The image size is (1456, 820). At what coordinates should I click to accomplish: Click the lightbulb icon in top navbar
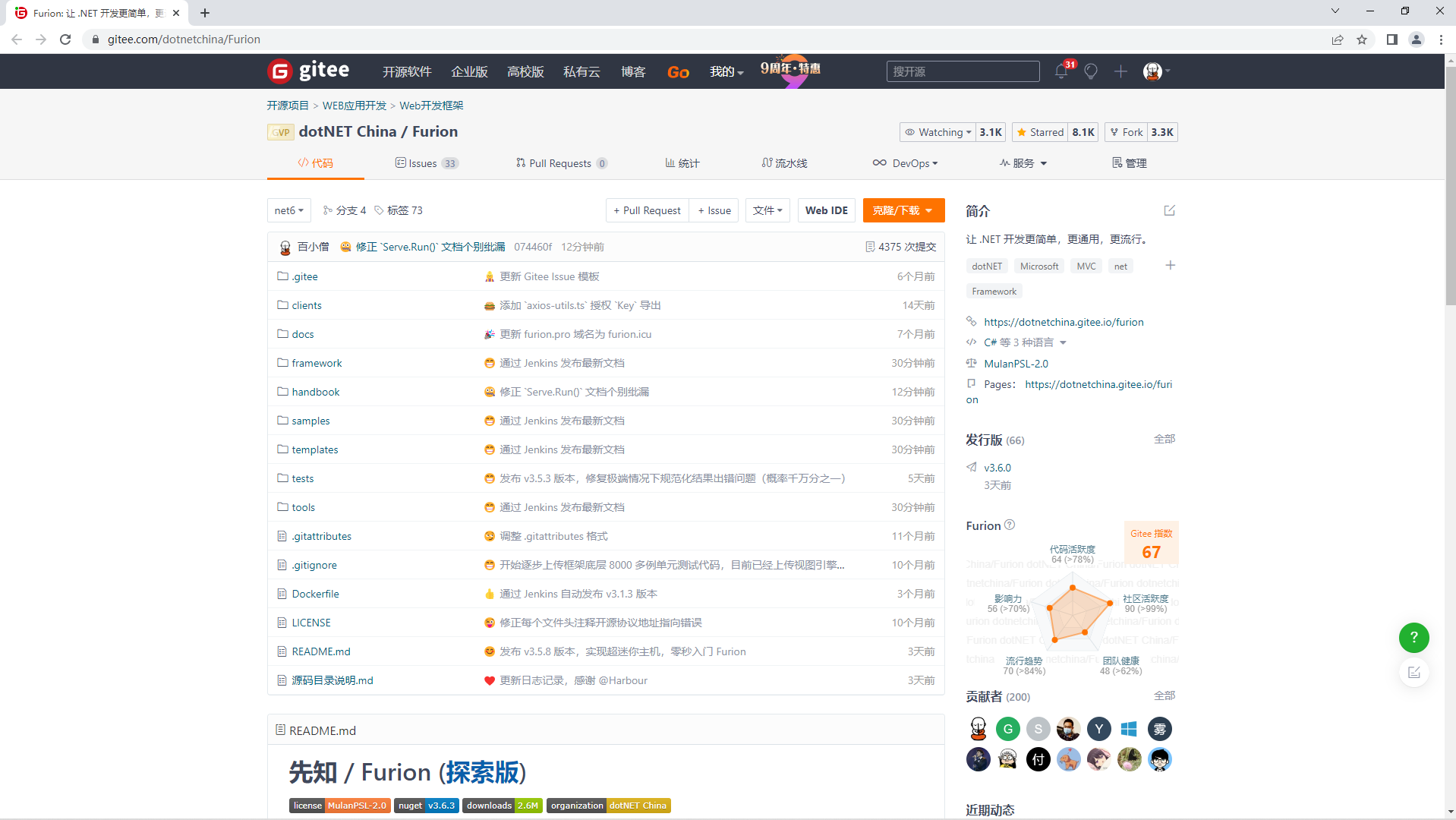coord(1091,71)
